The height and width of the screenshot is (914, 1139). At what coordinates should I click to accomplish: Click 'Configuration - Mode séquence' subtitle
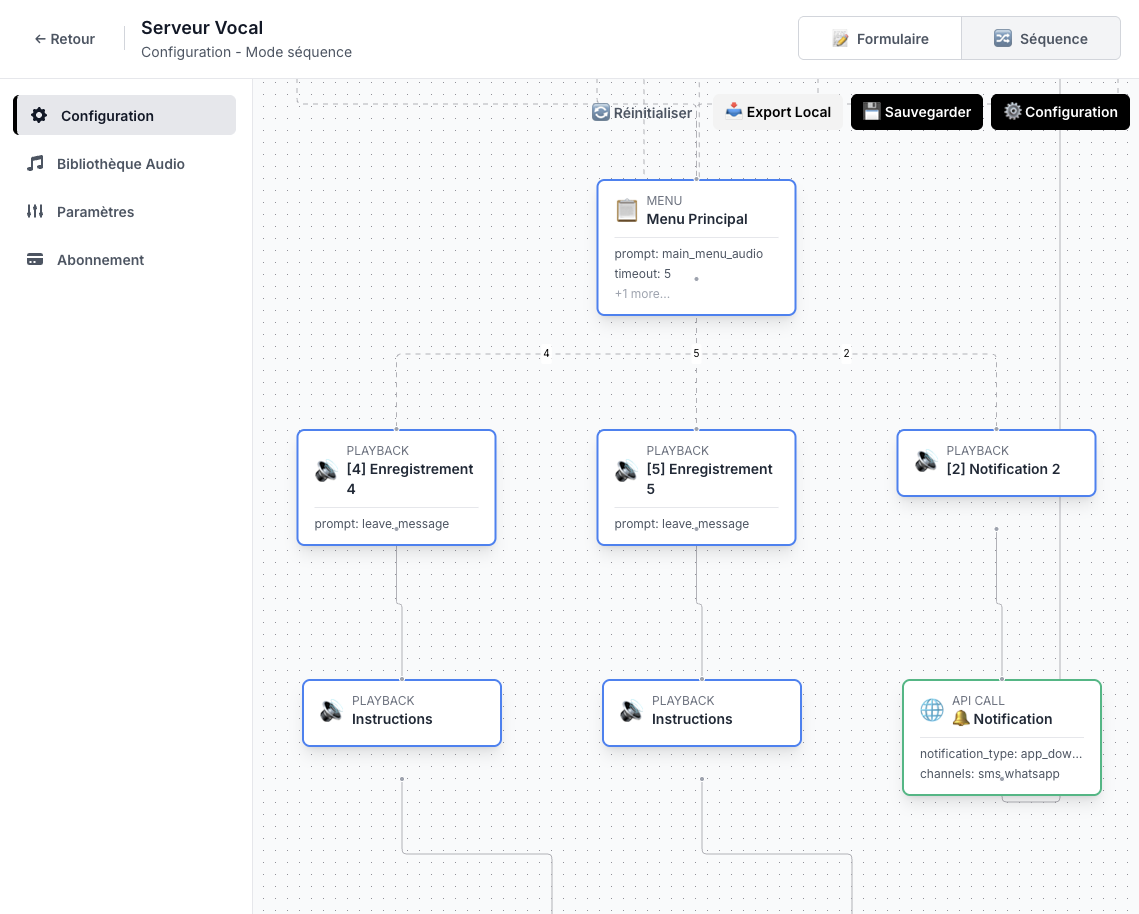(246, 52)
